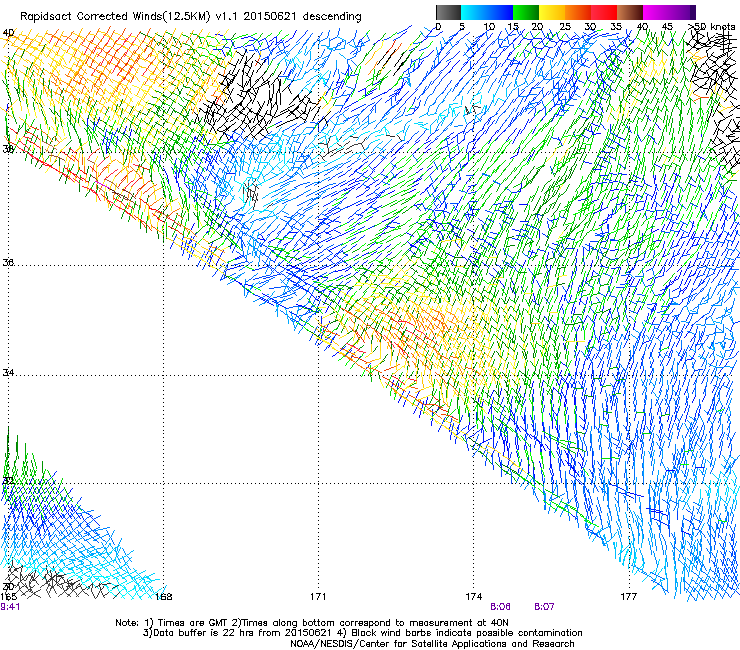
Task: Click the purple 8:07 time stamp
Action: point(544,607)
